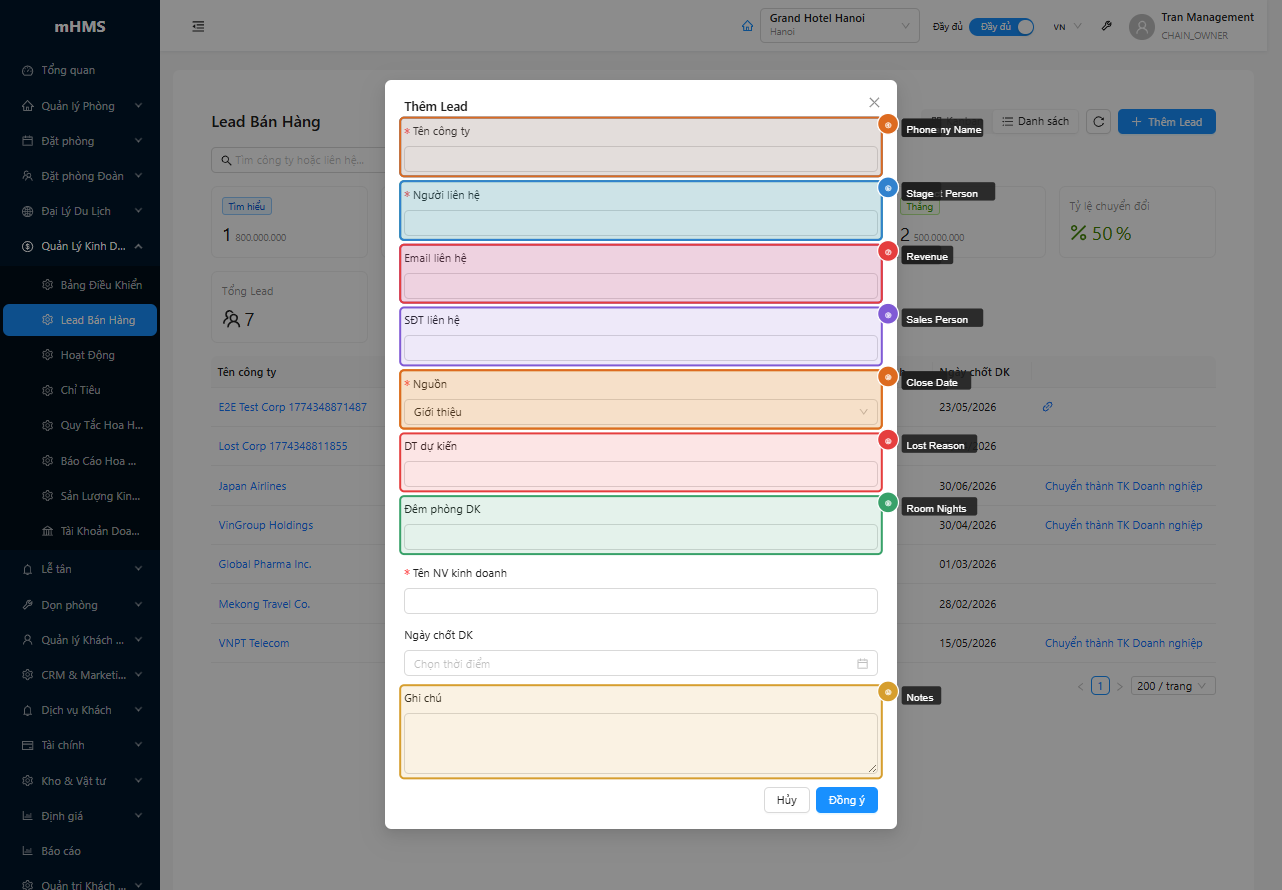Select Hoạt Động from sidebar menu

87,355
